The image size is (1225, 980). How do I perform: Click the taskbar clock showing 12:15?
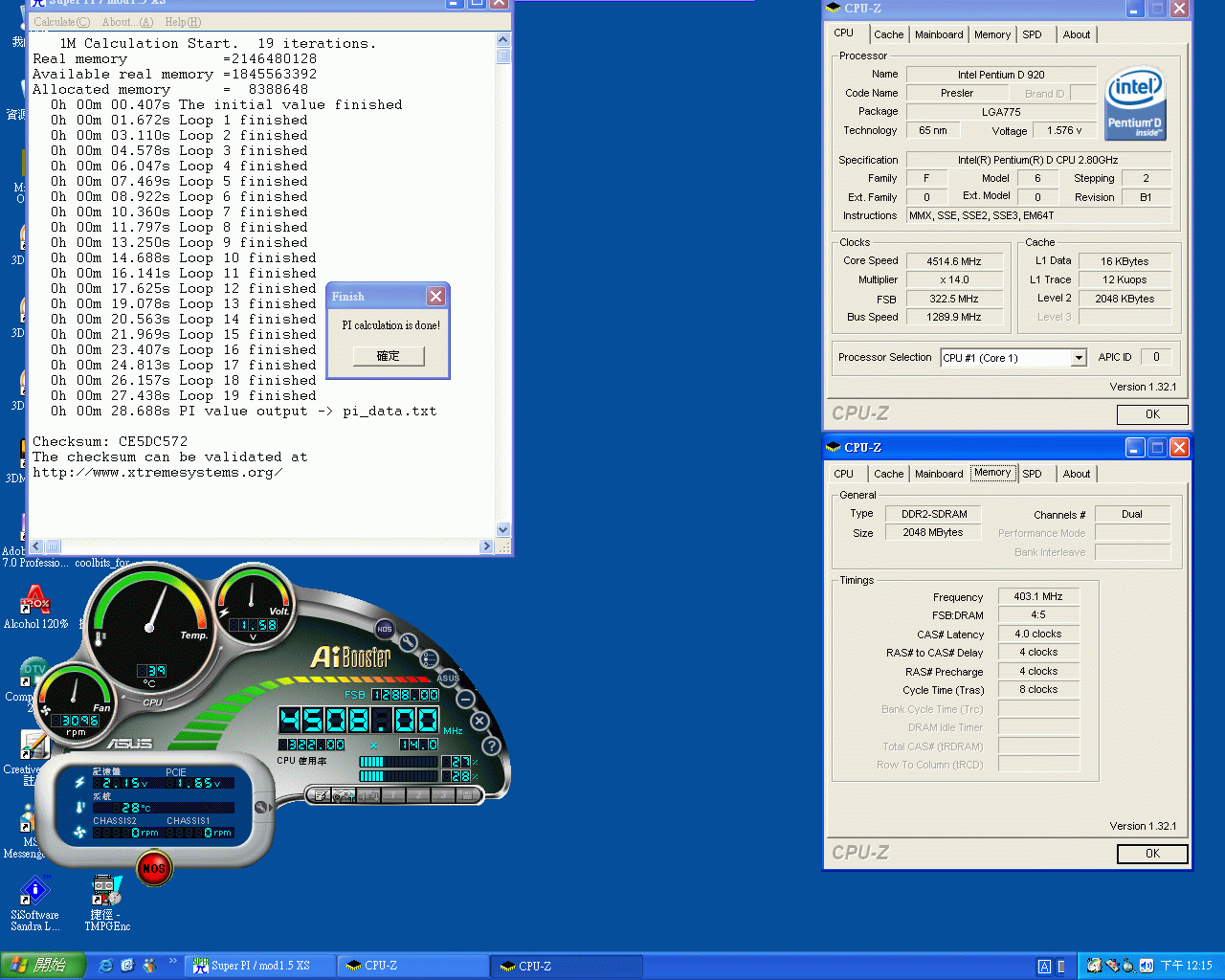point(1186,967)
